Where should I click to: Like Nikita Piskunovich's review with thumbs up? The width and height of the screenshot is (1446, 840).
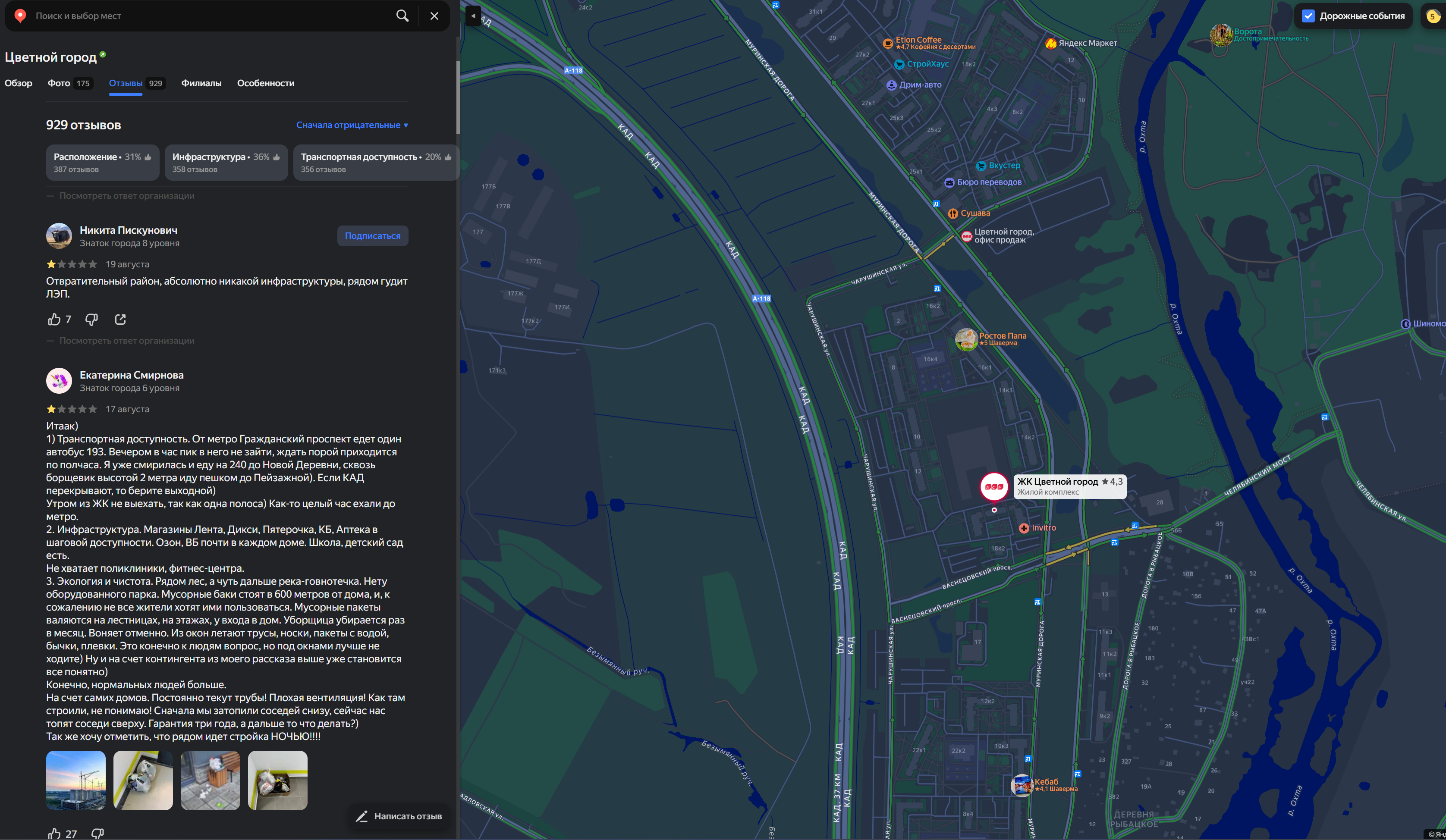tap(54, 320)
